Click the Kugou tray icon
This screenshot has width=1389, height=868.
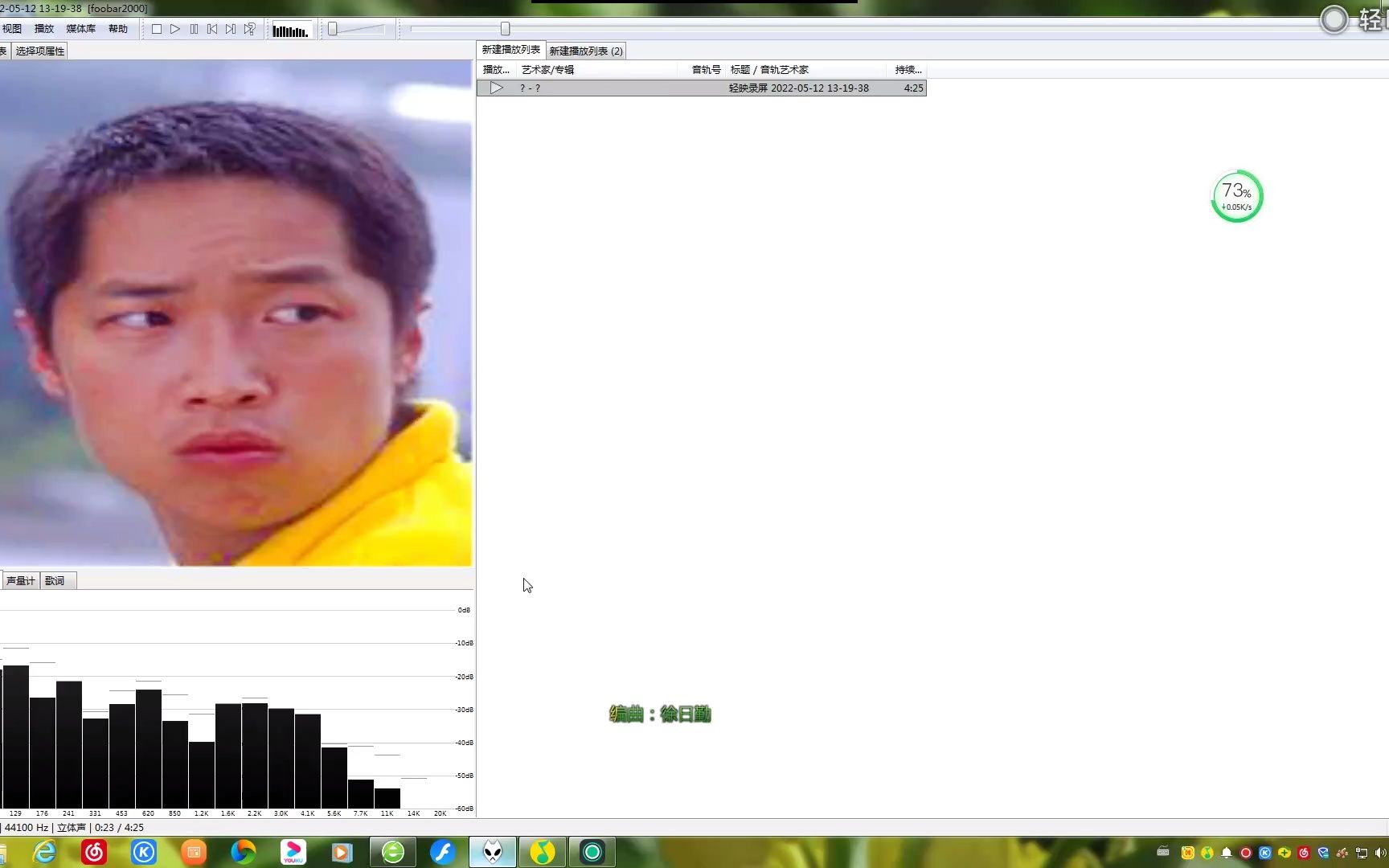[1265, 853]
